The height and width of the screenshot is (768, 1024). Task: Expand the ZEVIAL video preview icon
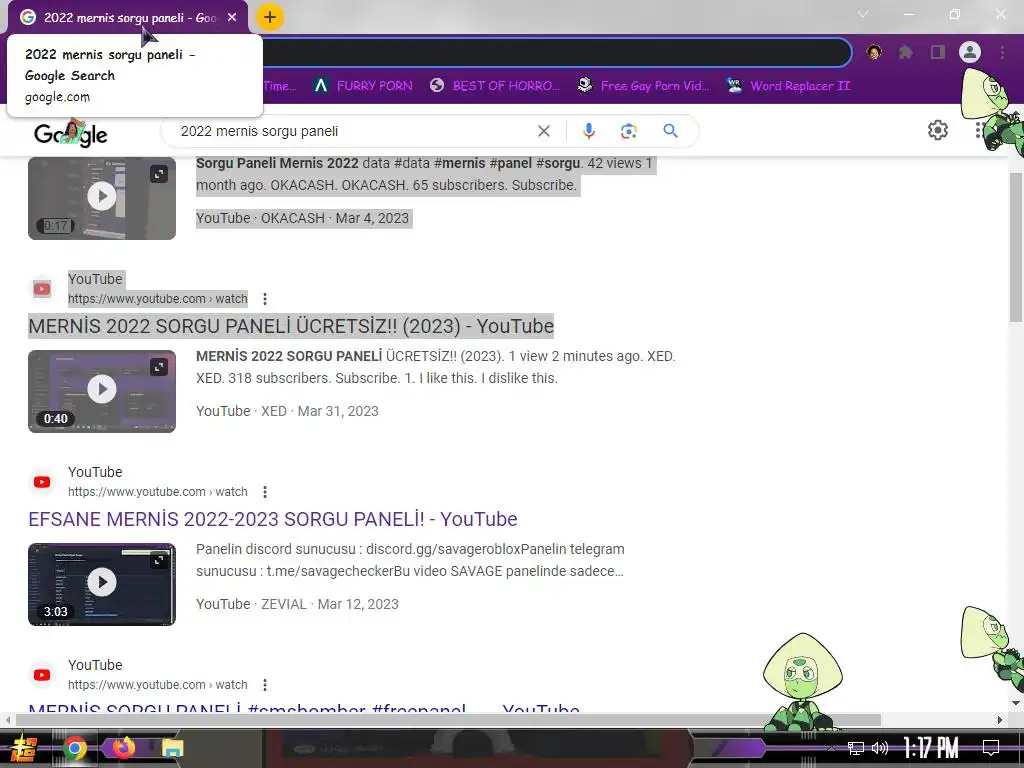[159, 560]
